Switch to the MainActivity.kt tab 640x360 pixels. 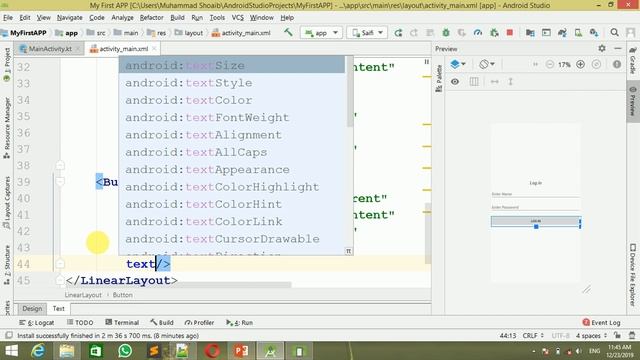pyautogui.click(x=50, y=49)
